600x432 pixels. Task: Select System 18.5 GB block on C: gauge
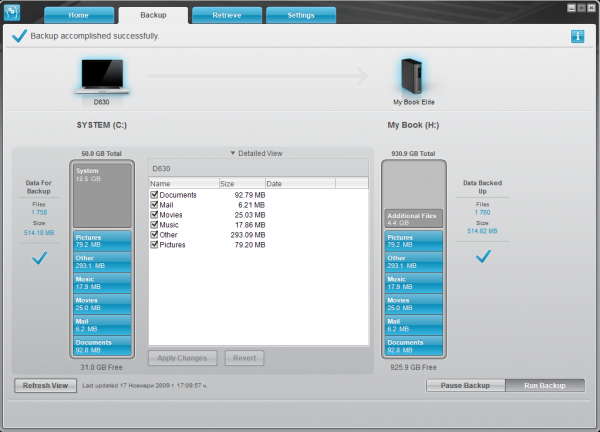(102, 196)
